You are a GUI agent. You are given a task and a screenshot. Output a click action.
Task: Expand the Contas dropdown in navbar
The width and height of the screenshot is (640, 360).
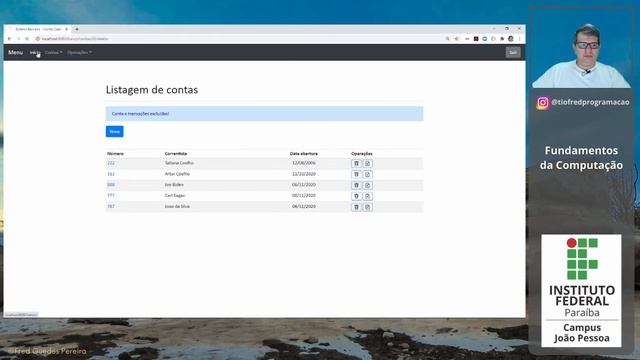tap(53, 53)
